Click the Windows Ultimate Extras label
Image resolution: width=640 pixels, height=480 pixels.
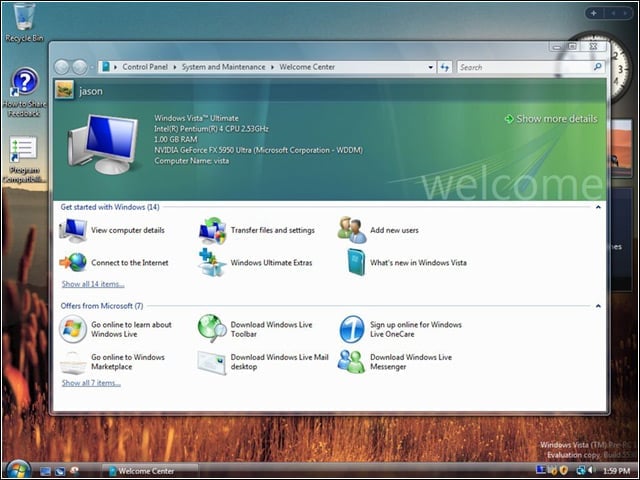tap(271, 262)
